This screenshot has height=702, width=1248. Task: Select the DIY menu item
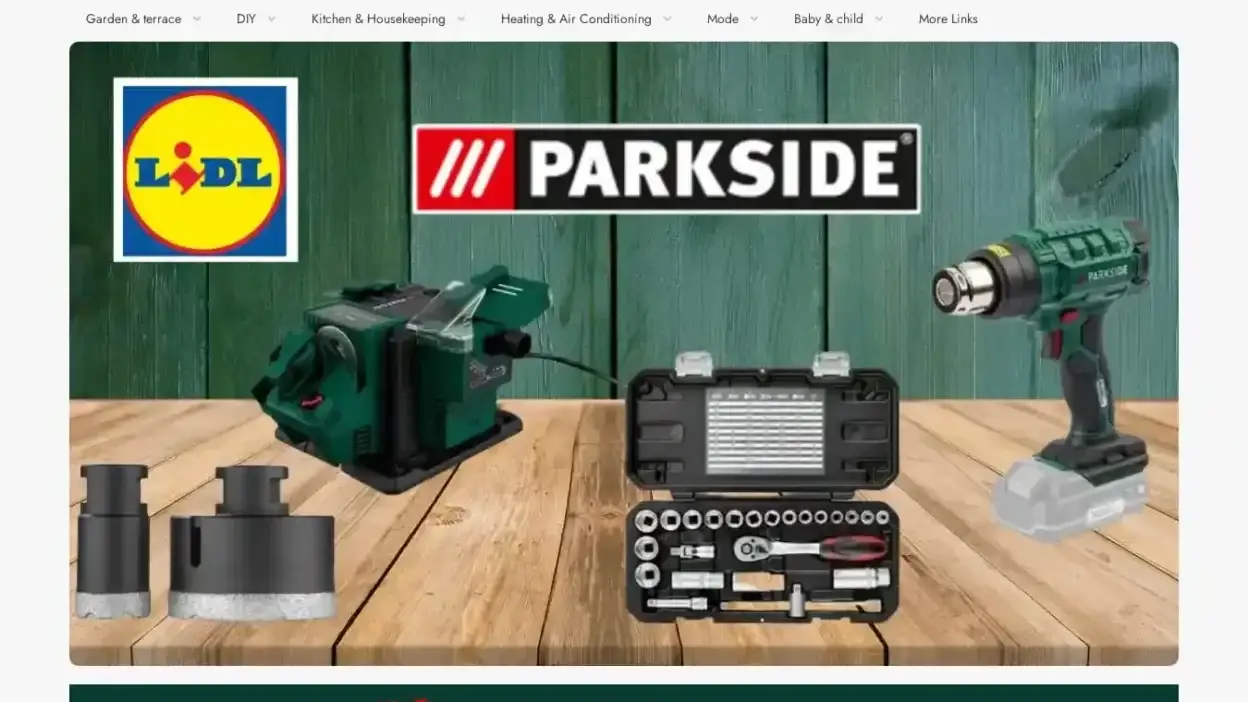(x=244, y=18)
